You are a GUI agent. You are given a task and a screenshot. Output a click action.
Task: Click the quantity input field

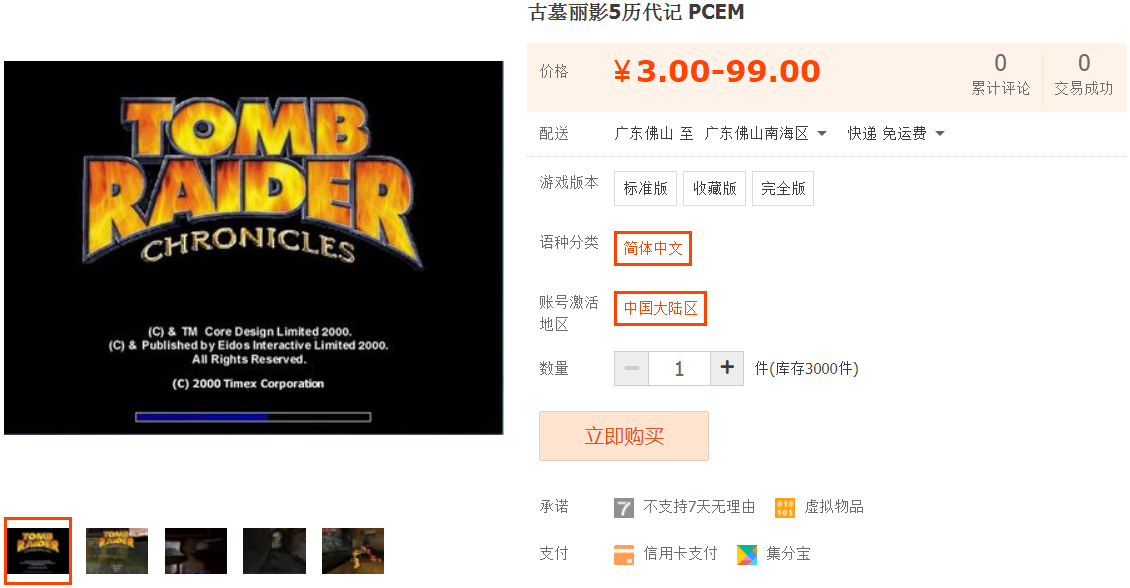tap(680, 368)
